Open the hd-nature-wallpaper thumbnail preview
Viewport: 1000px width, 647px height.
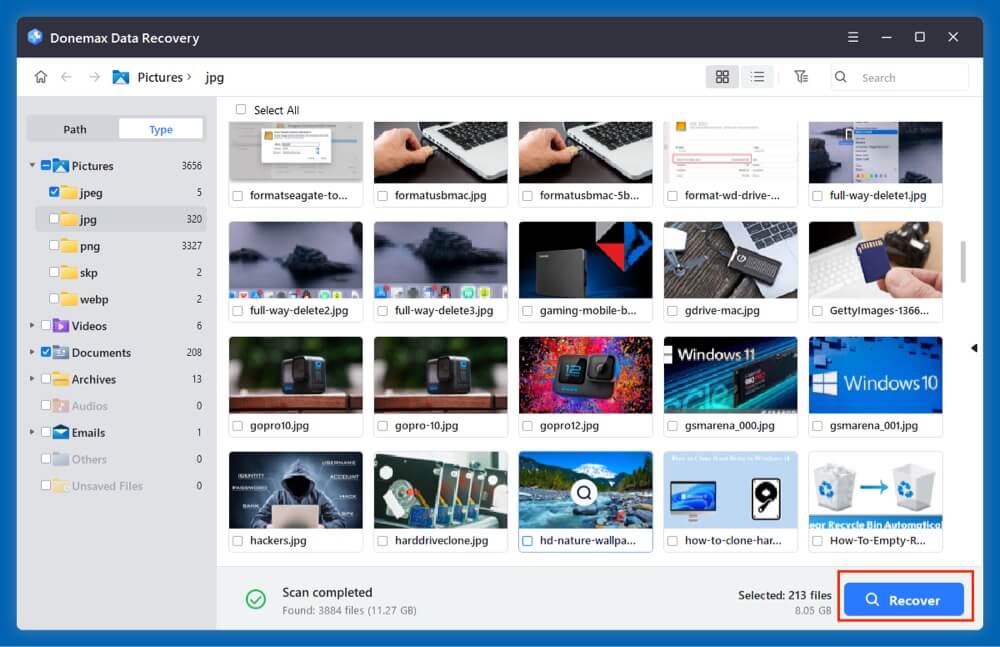coord(585,491)
